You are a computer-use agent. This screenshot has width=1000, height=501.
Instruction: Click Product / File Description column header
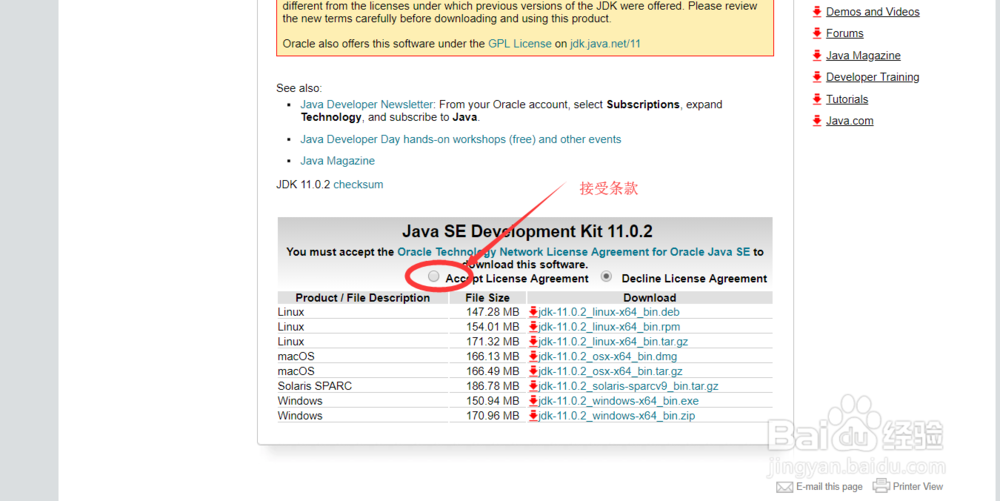(363, 298)
